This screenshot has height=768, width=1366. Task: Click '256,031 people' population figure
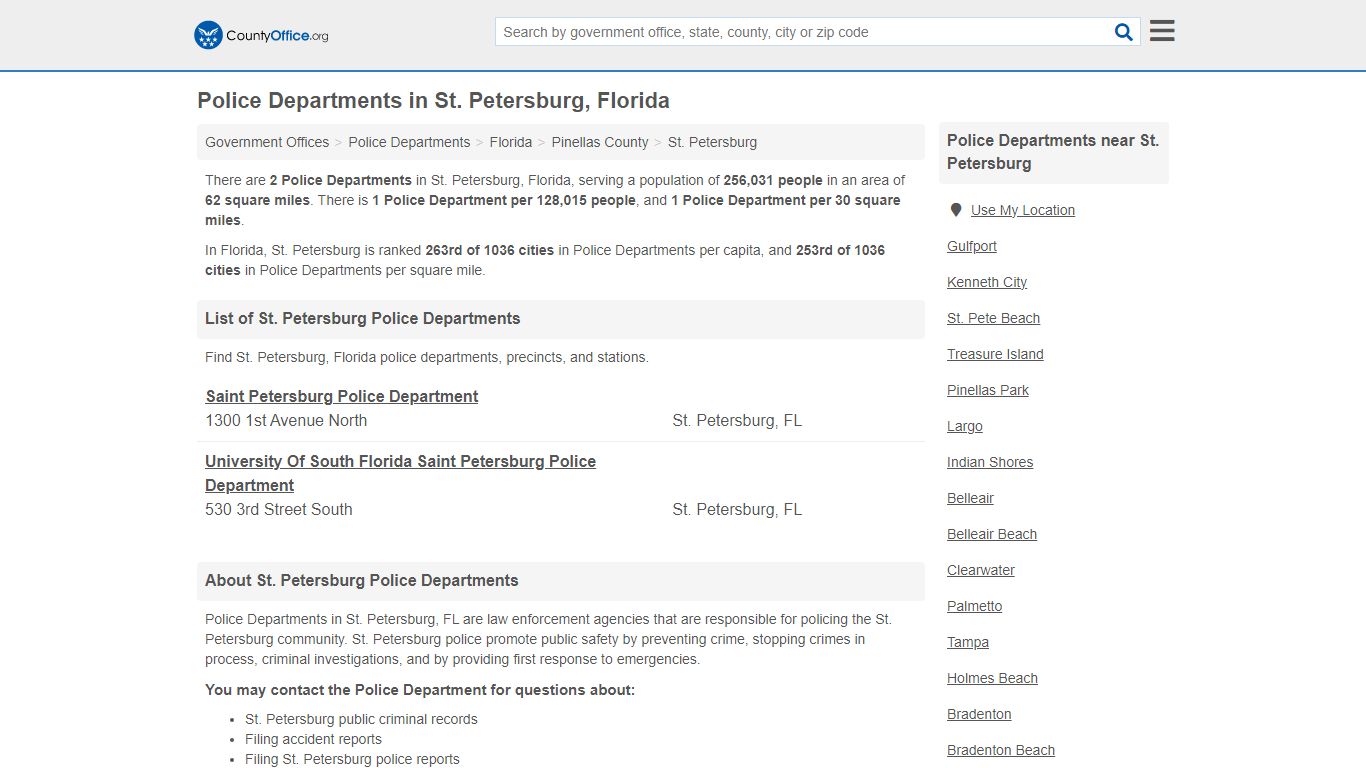pyautogui.click(x=773, y=180)
